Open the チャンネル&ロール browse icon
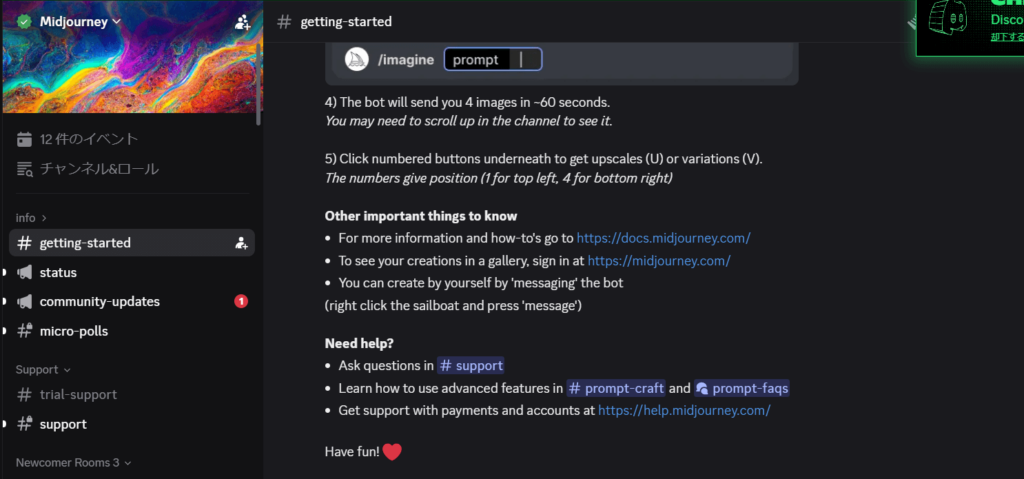 pyautogui.click(x=25, y=169)
